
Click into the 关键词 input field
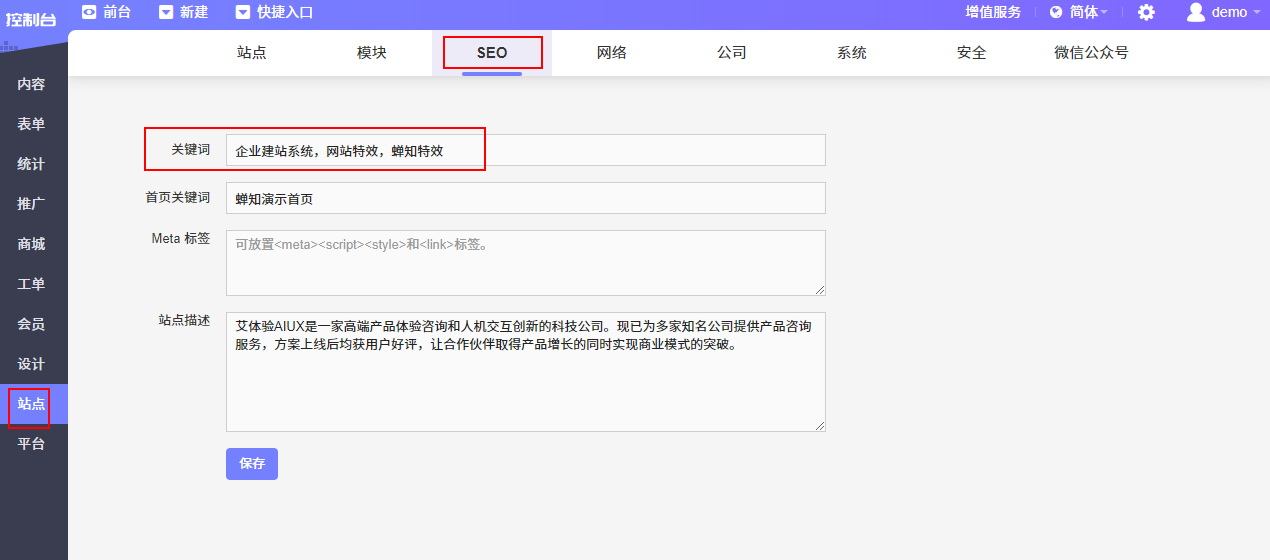coord(526,150)
